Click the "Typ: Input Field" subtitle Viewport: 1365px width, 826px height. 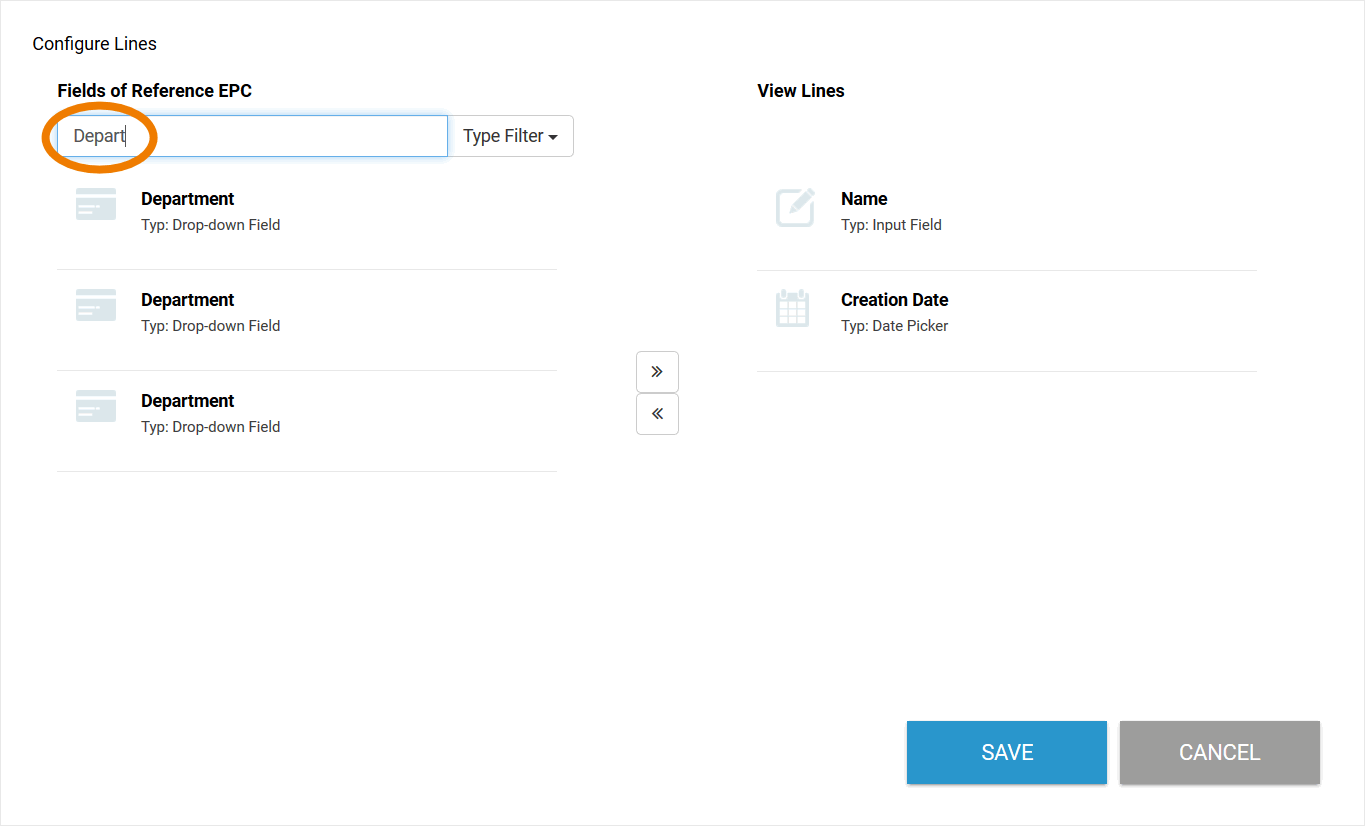tap(891, 225)
